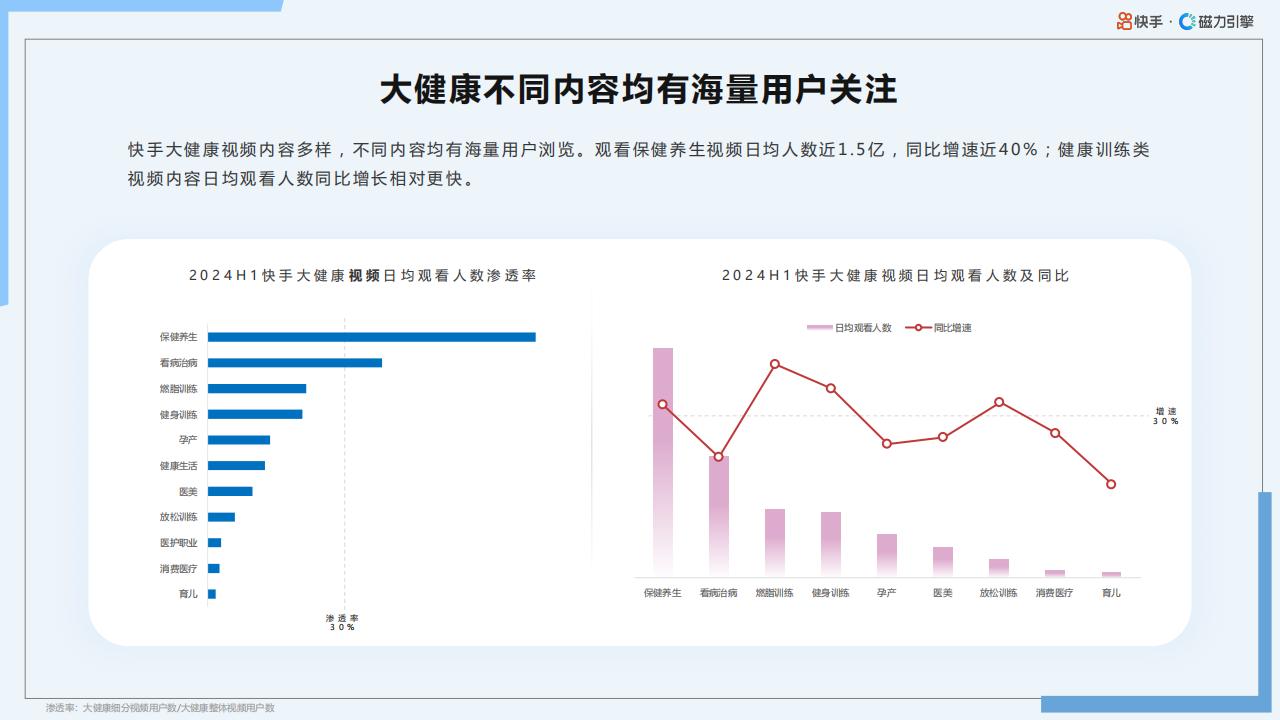Click the growth line marker above 医美

943,437
